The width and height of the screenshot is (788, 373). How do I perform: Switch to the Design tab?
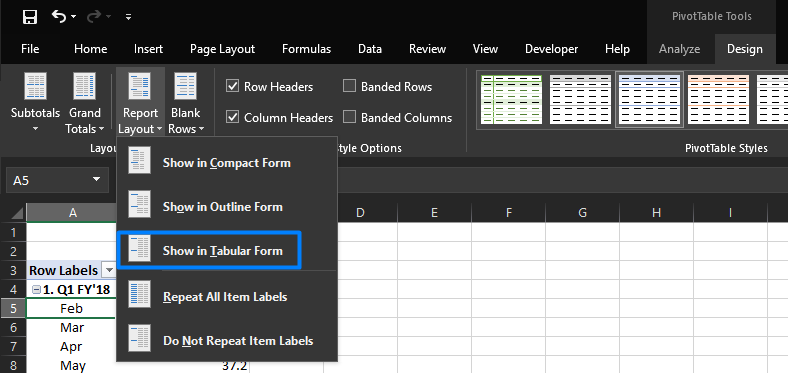[x=745, y=49]
